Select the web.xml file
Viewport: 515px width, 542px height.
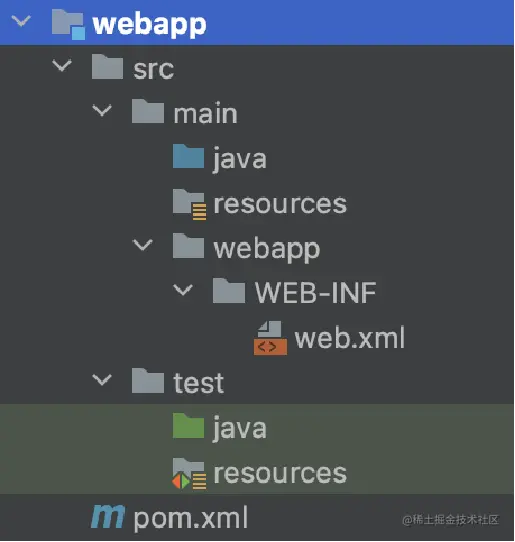tap(349, 338)
